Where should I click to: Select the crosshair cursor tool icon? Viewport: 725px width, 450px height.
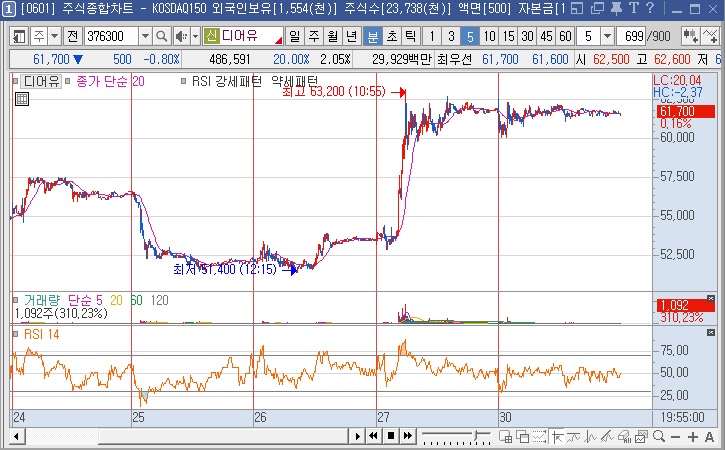(557, 436)
